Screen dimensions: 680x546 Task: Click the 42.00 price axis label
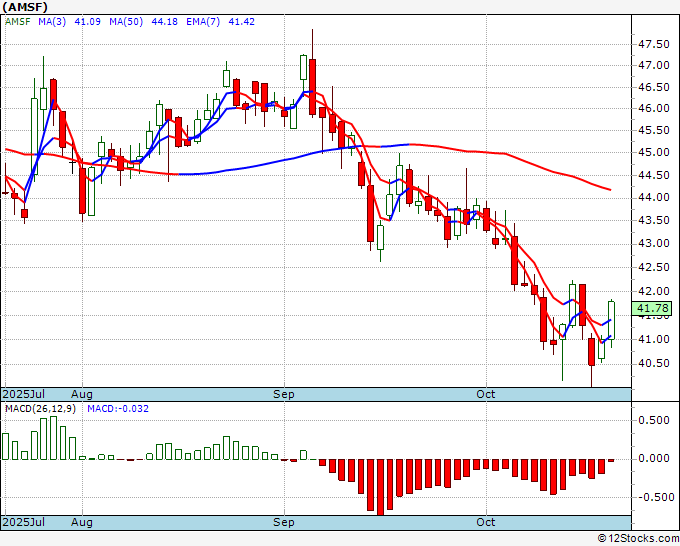pos(654,291)
